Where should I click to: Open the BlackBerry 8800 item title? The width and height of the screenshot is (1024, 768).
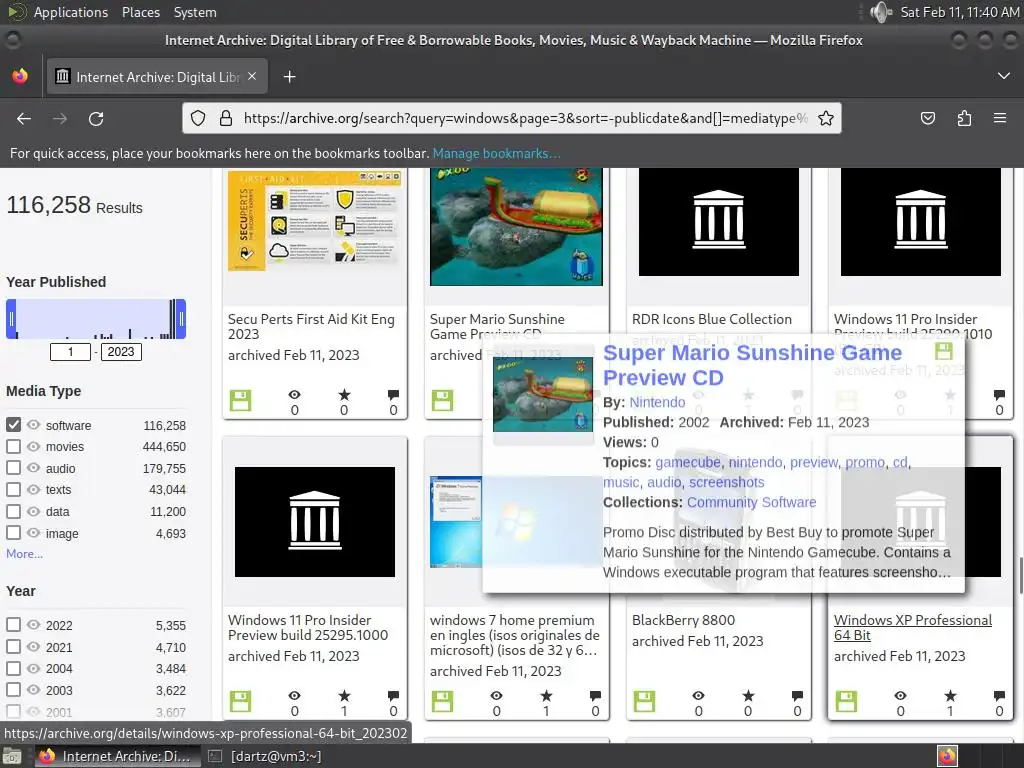683,620
